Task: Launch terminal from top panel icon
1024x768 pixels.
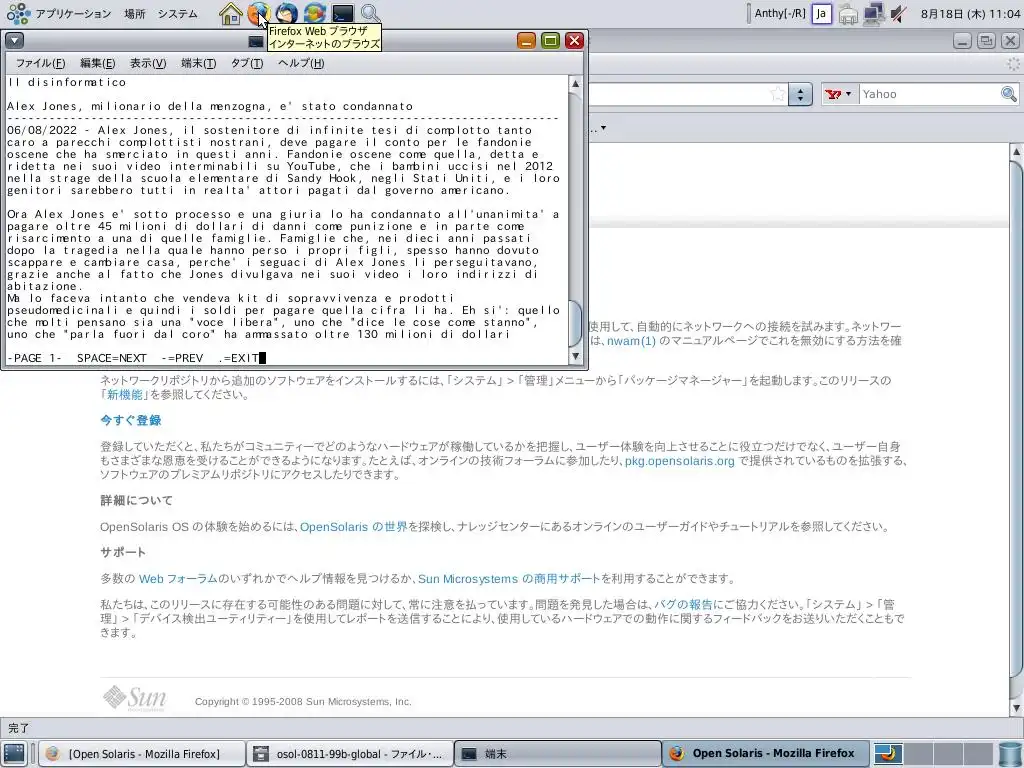Action: coord(342,13)
